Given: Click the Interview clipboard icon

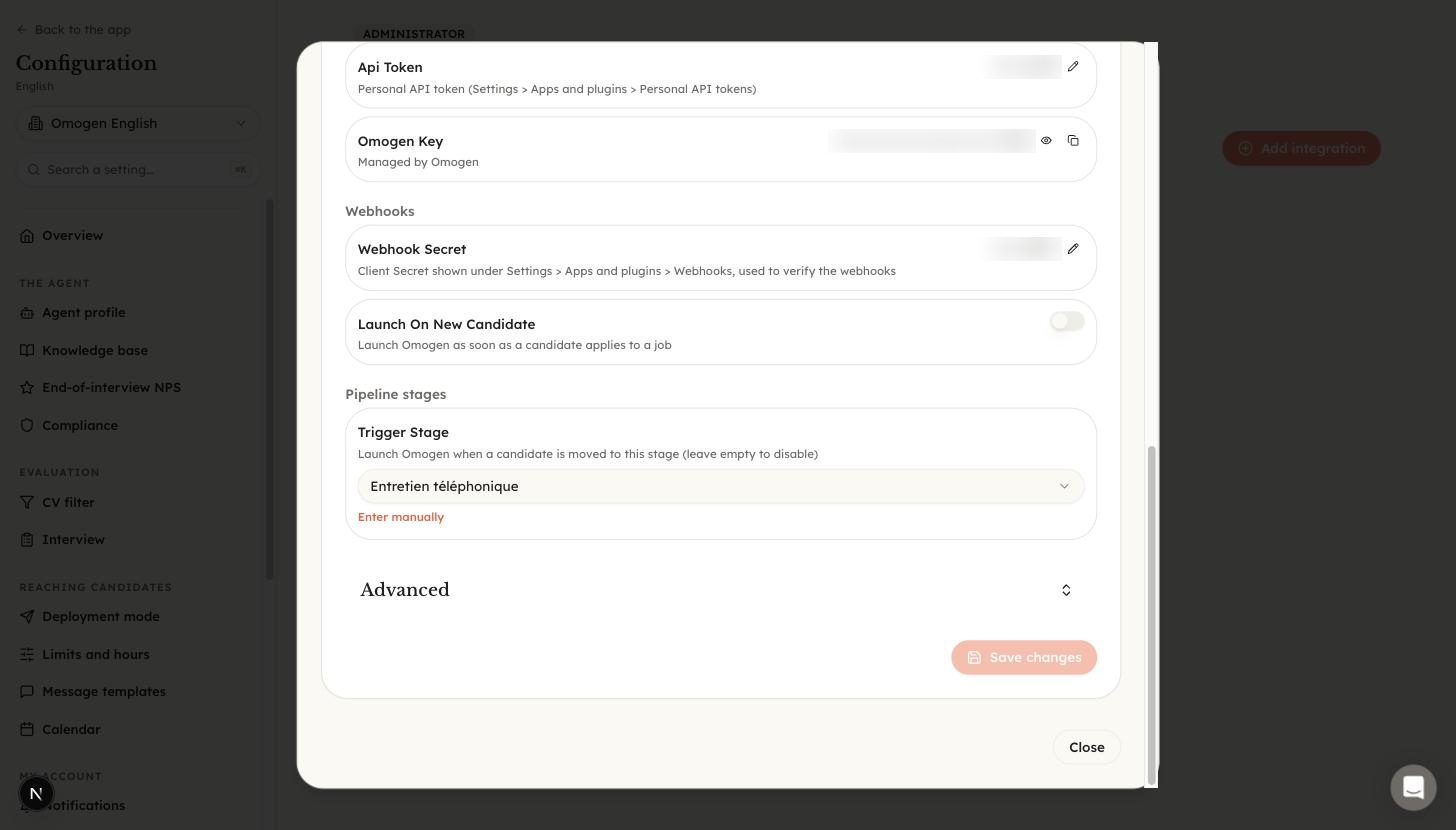Looking at the screenshot, I should click(x=27, y=540).
